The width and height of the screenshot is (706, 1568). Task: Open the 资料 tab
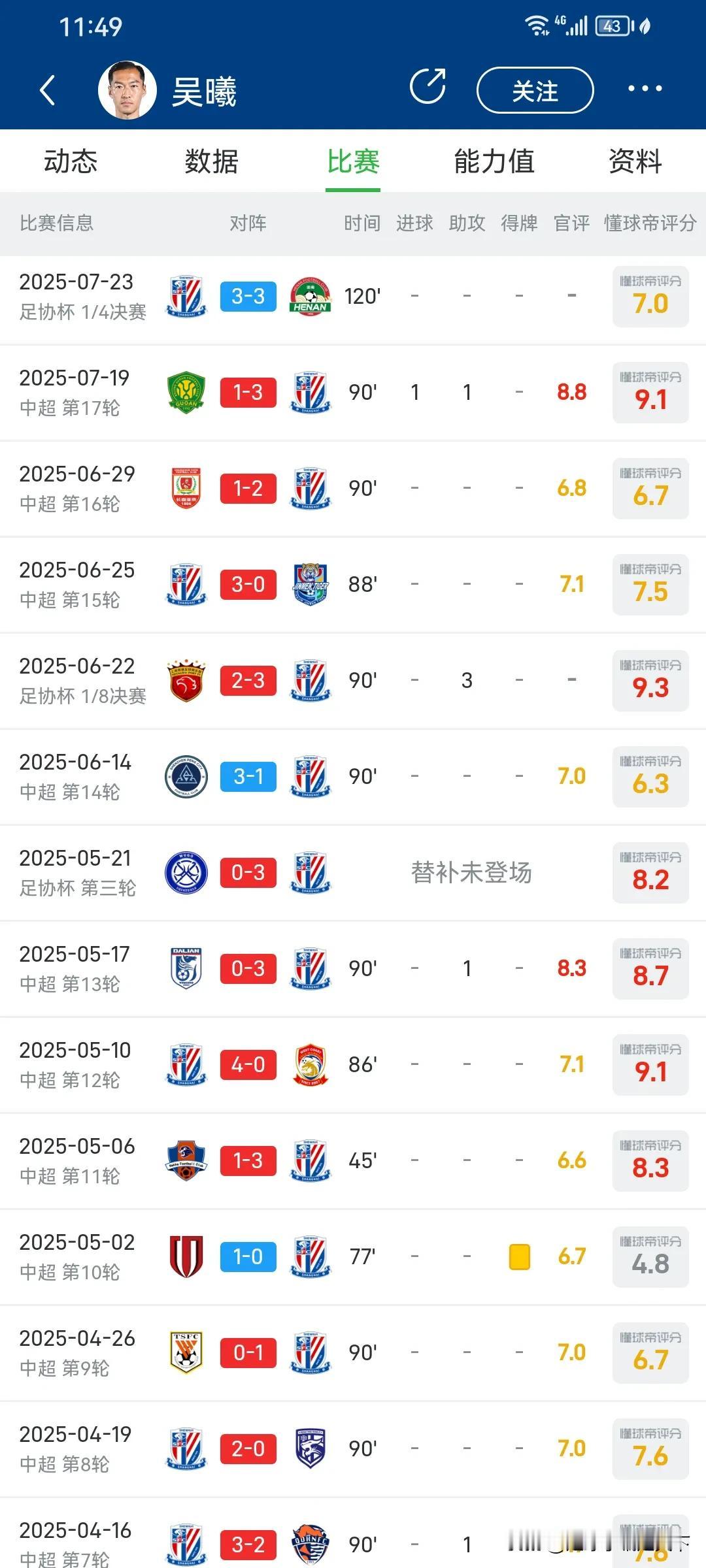coord(635,161)
